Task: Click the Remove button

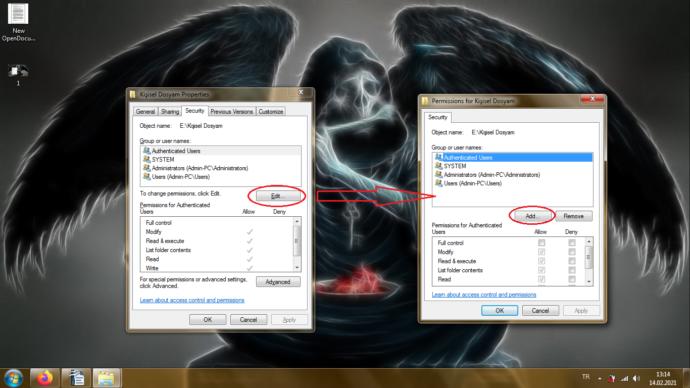Action: tap(573, 216)
